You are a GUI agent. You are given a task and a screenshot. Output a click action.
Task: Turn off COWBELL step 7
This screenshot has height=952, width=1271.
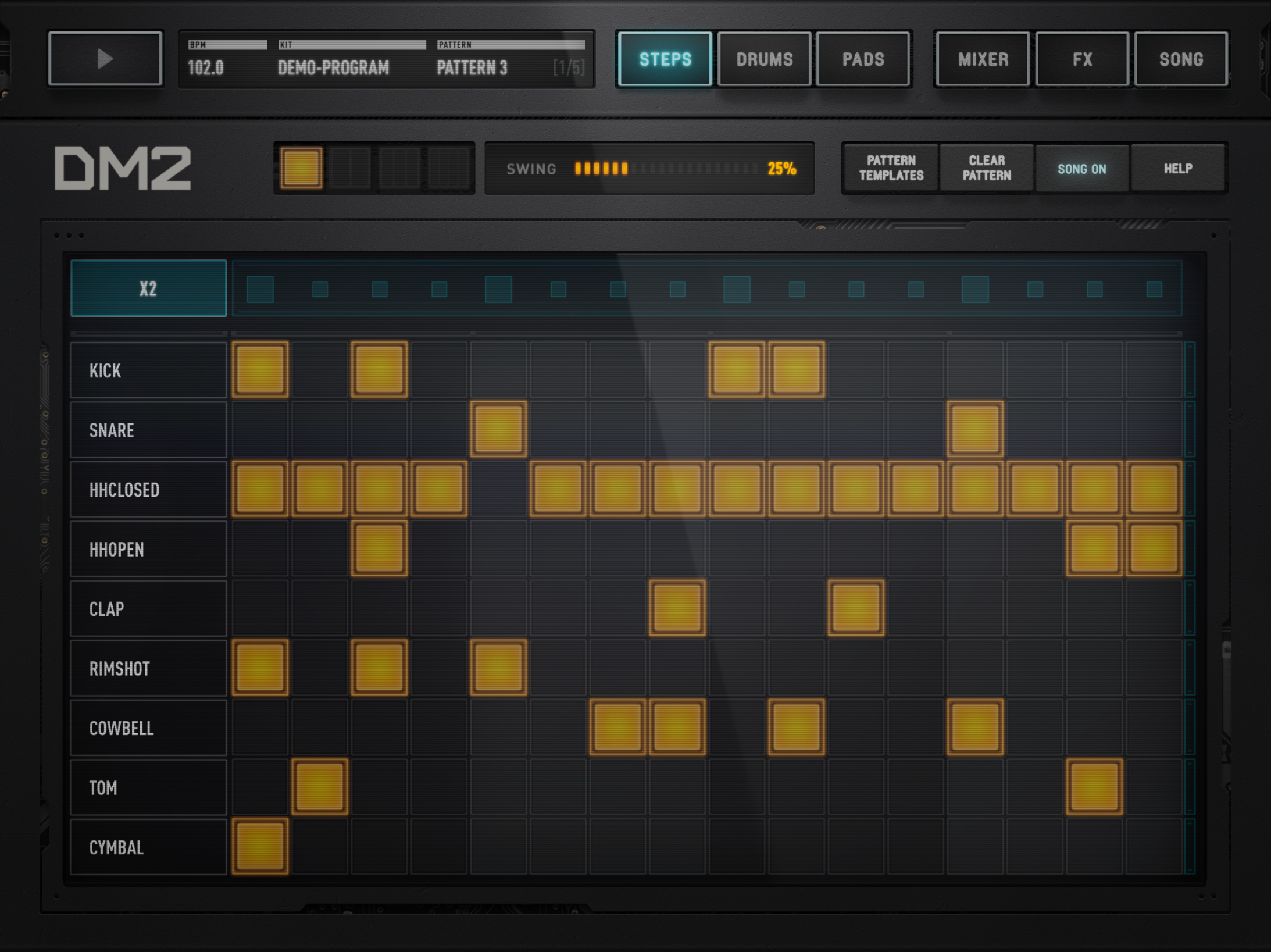point(617,728)
